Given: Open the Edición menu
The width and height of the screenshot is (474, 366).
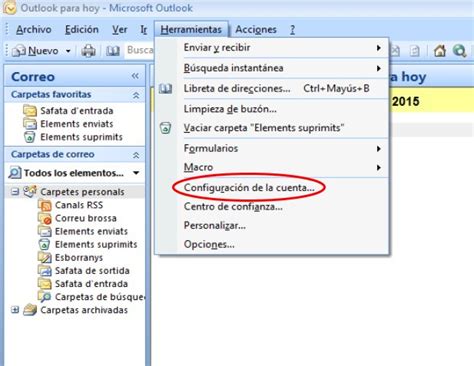Looking at the screenshot, I should click(x=82, y=30).
